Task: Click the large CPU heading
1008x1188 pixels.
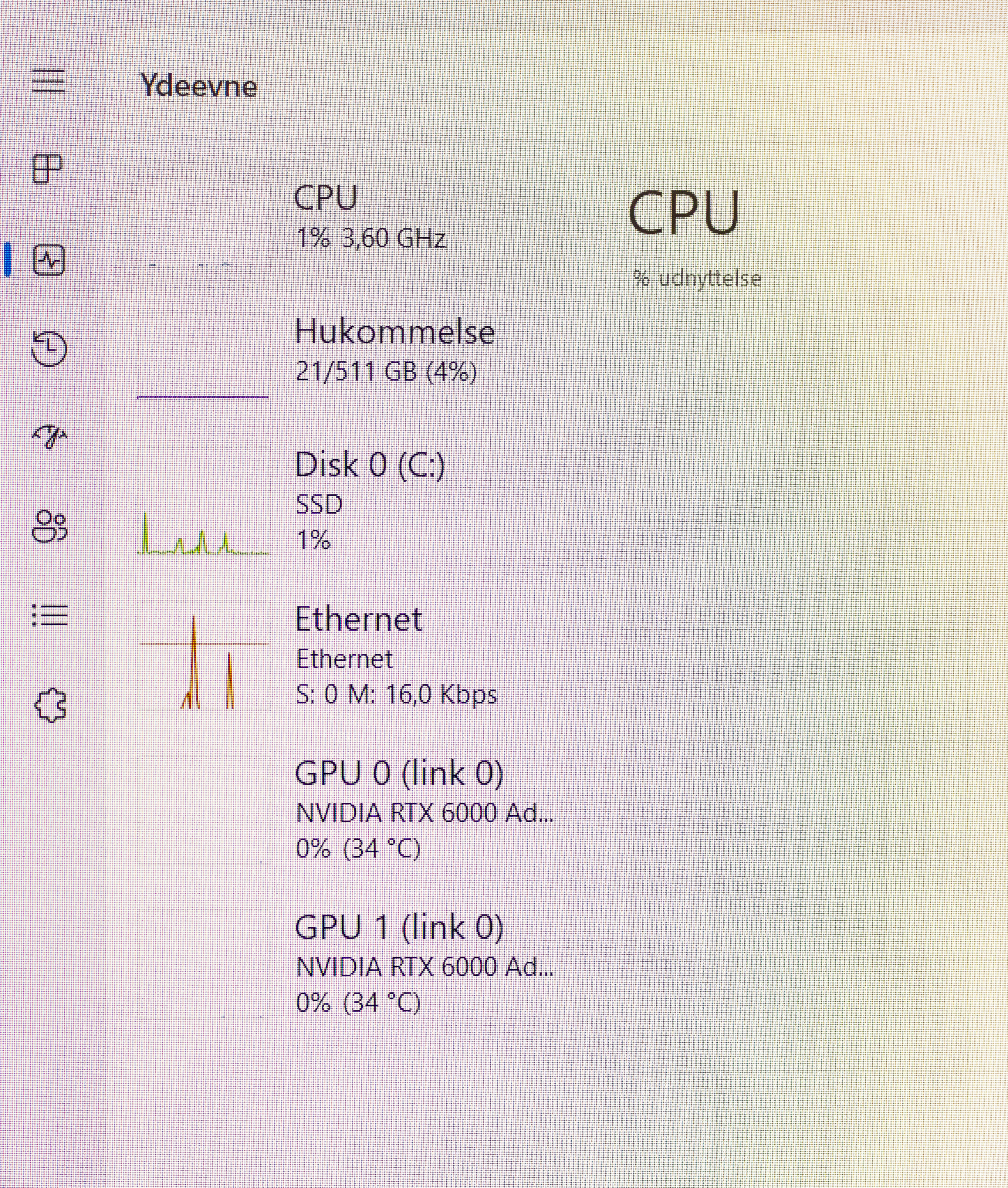Action: pyautogui.click(x=683, y=213)
